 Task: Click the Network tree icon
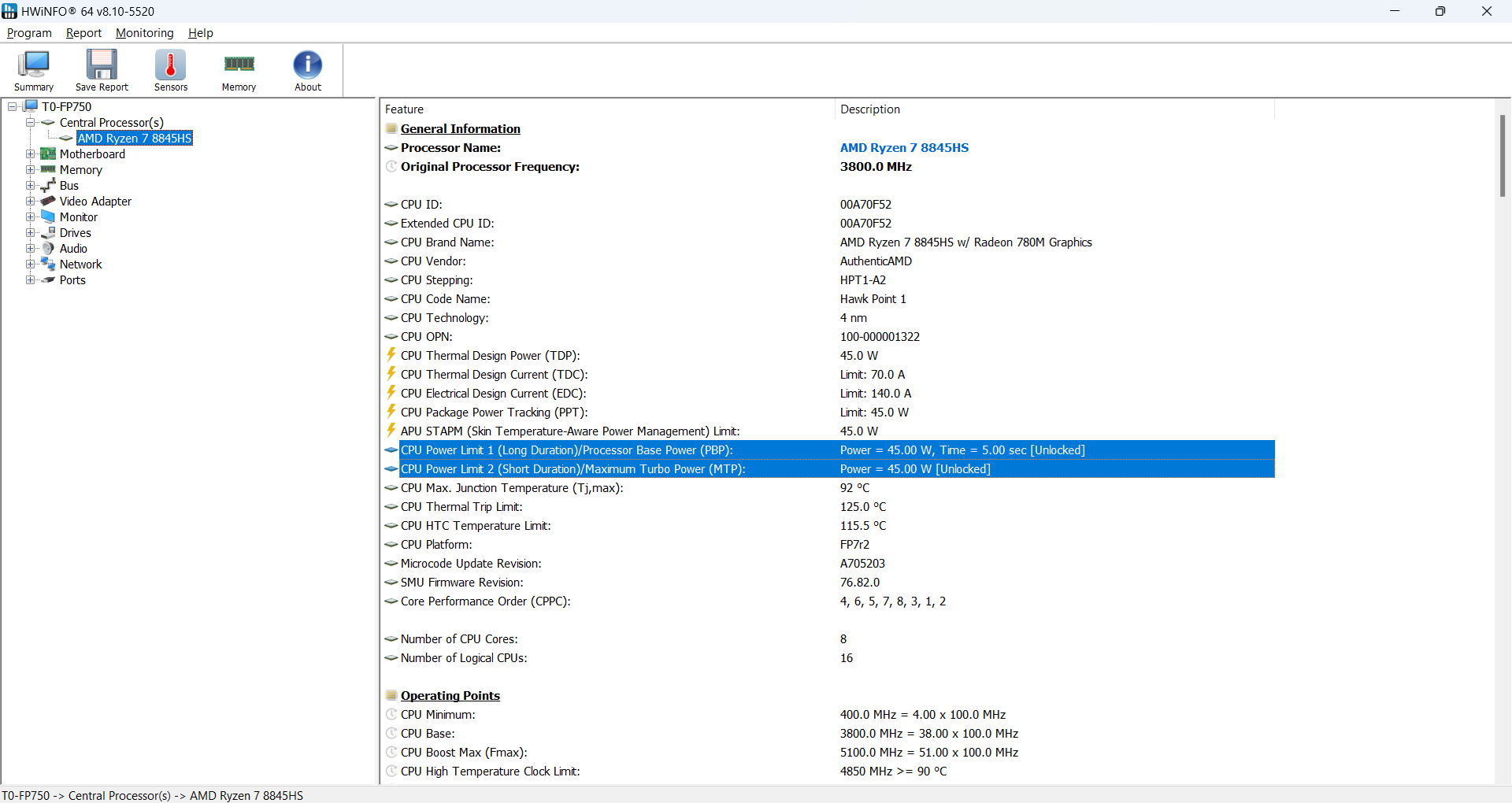click(x=48, y=264)
